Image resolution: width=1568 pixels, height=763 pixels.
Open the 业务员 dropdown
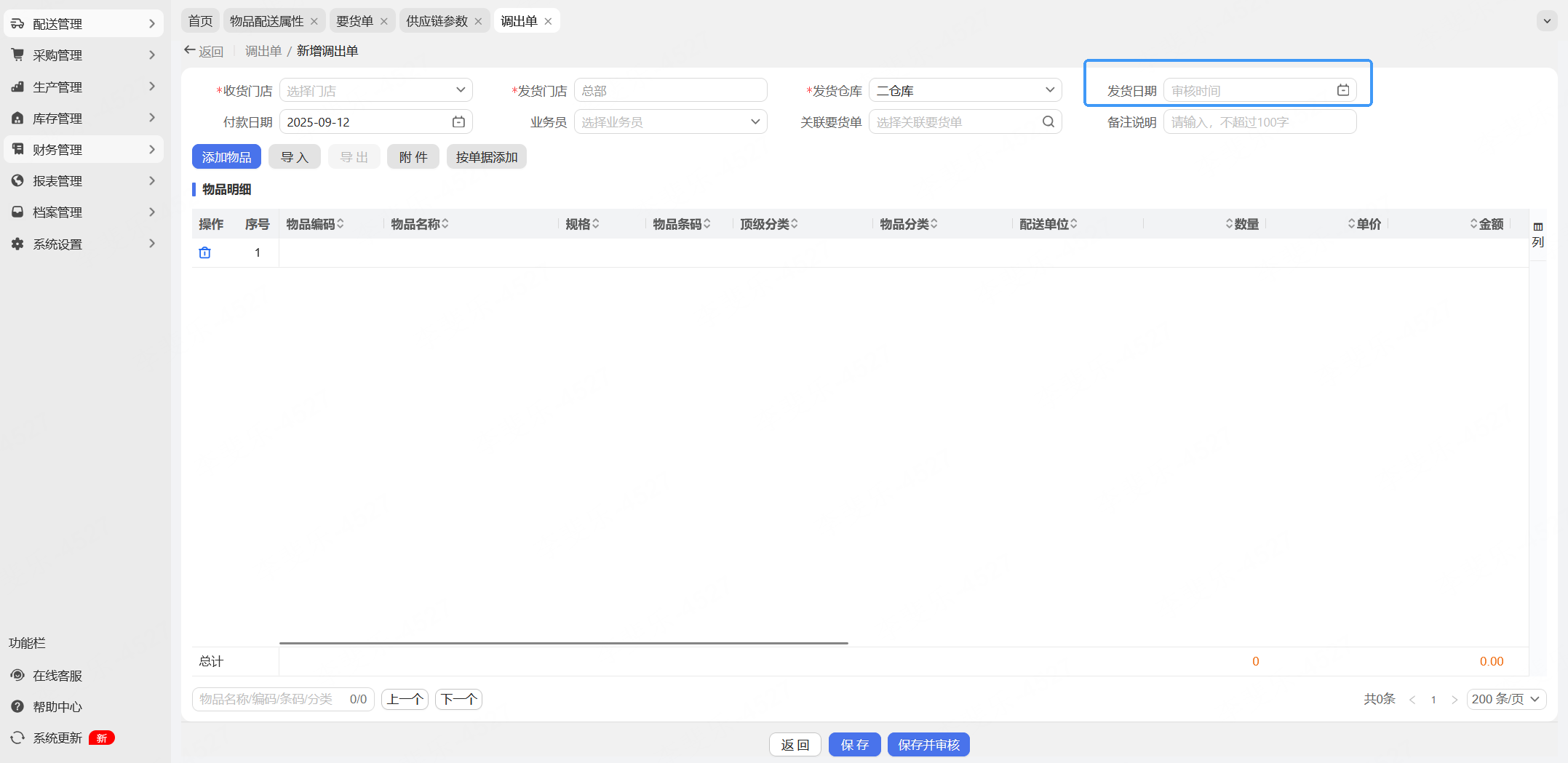tap(670, 121)
